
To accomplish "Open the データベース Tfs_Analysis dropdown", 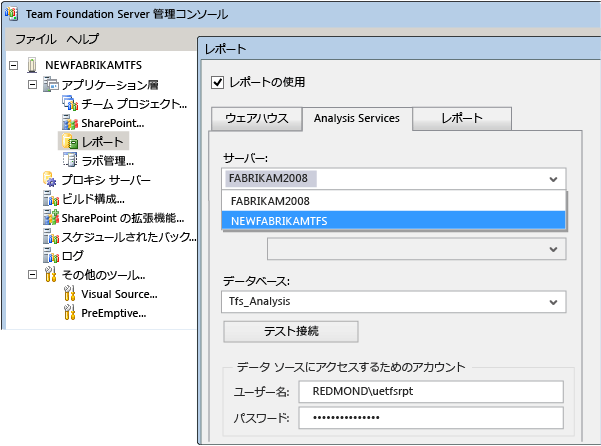I will (x=553, y=302).
